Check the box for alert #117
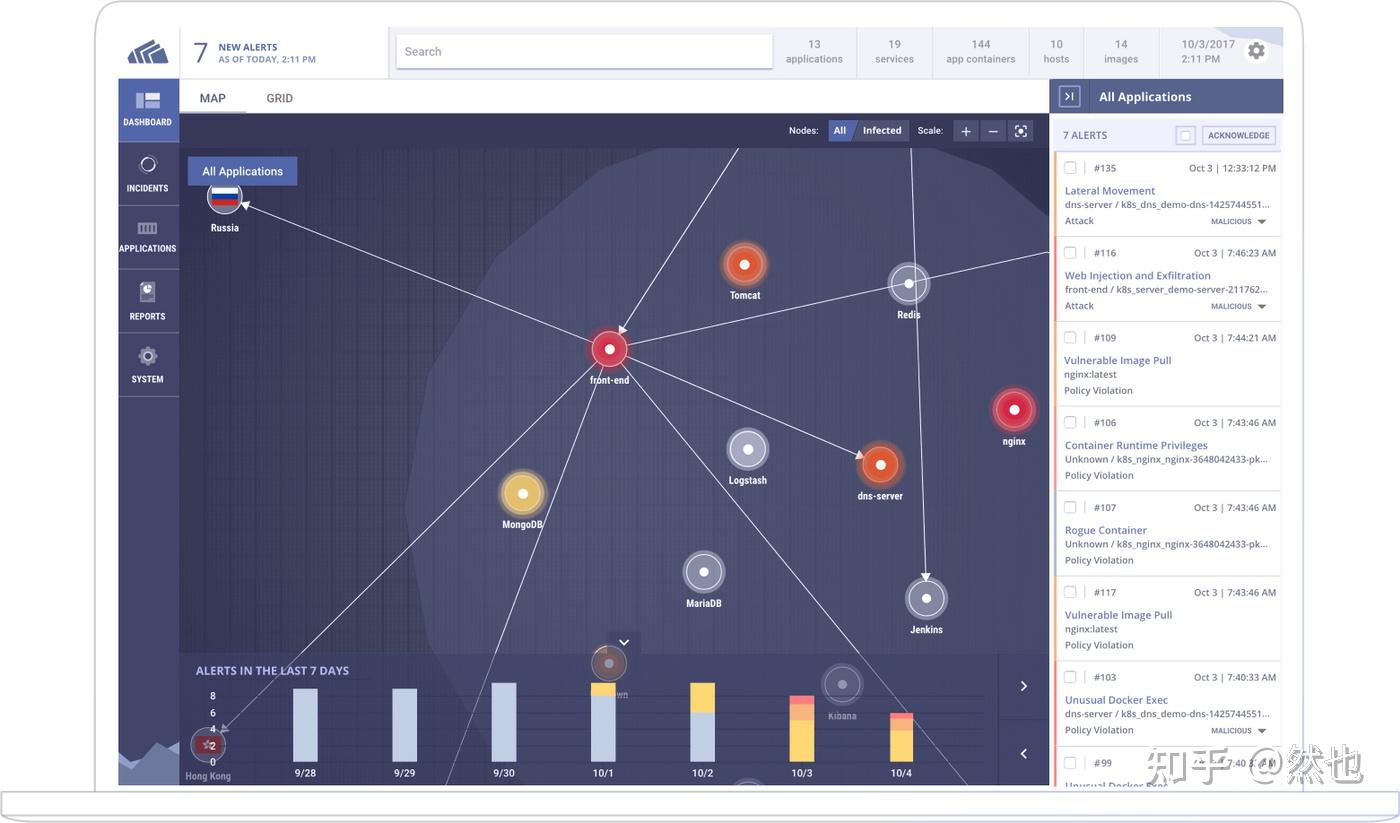The width and height of the screenshot is (1400, 823). click(1070, 592)
